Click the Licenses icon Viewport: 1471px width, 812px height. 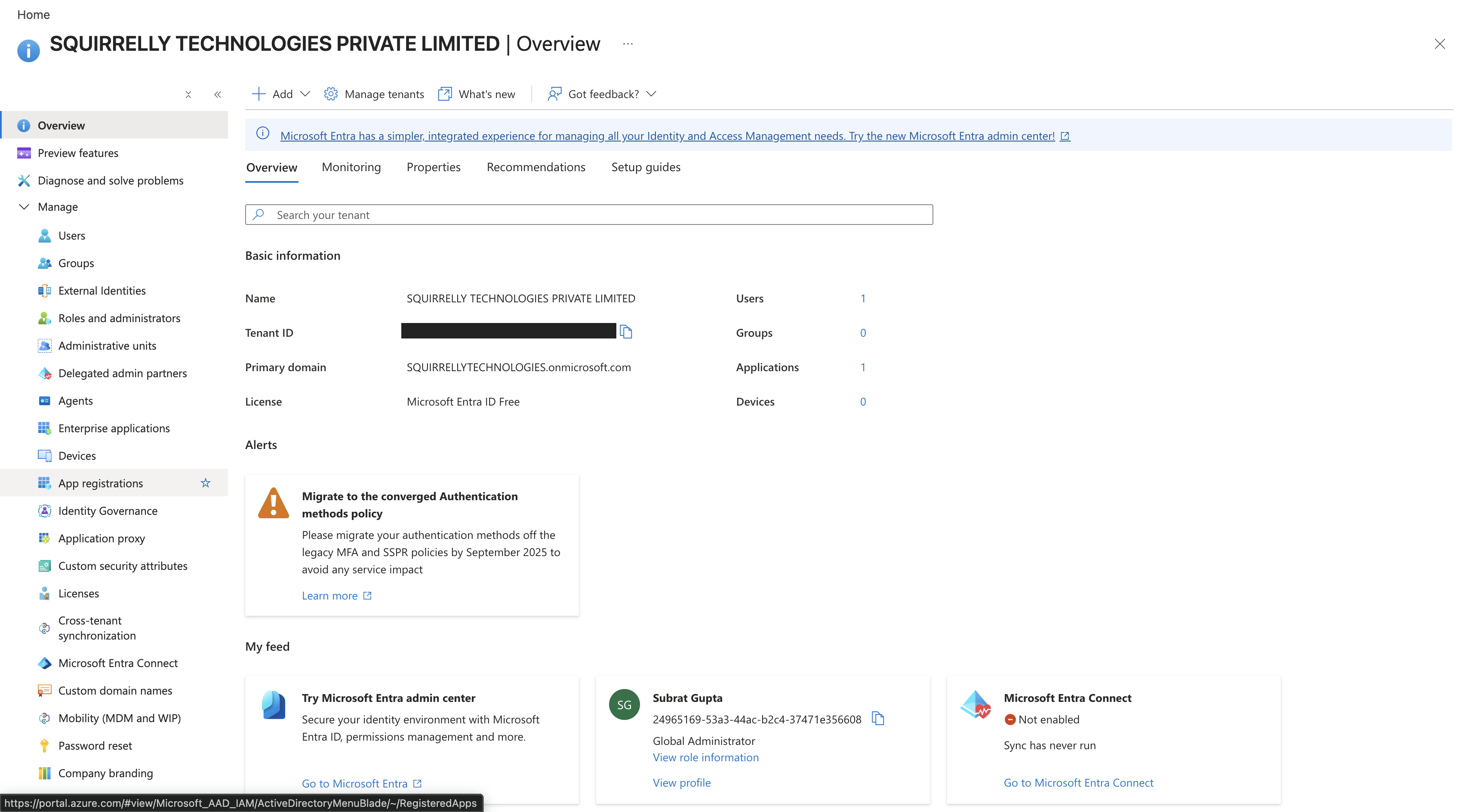tap(45, 593)
